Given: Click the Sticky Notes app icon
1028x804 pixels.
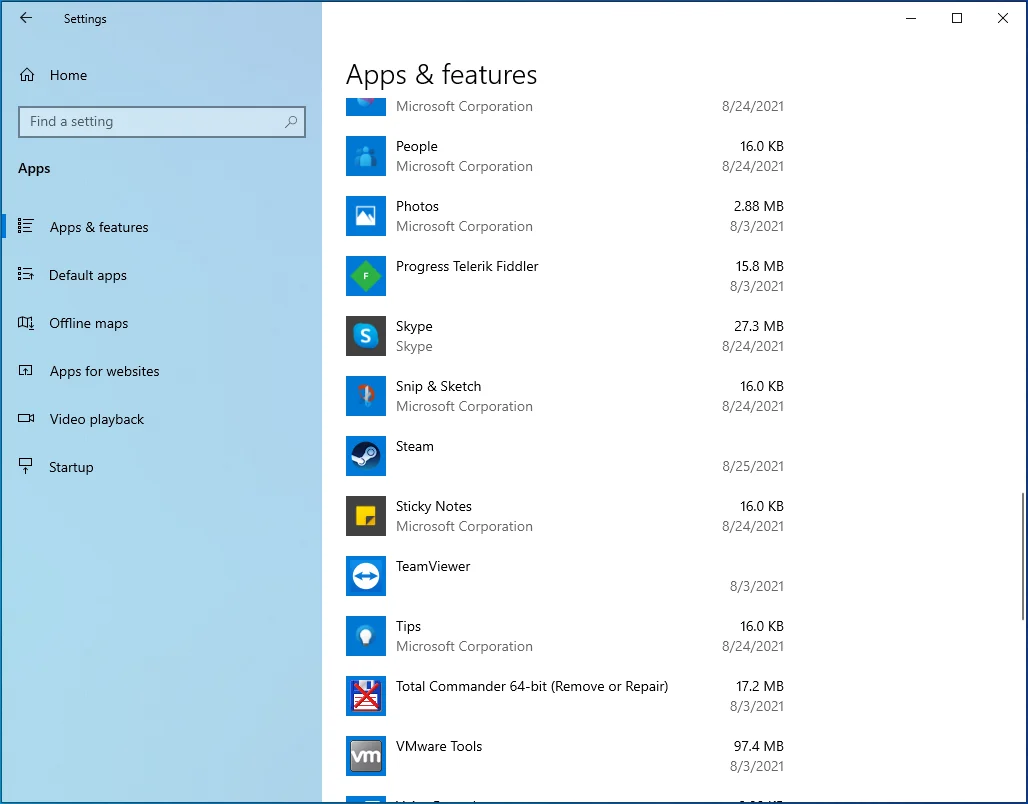Looking at the screenshot, I should 366,516.
